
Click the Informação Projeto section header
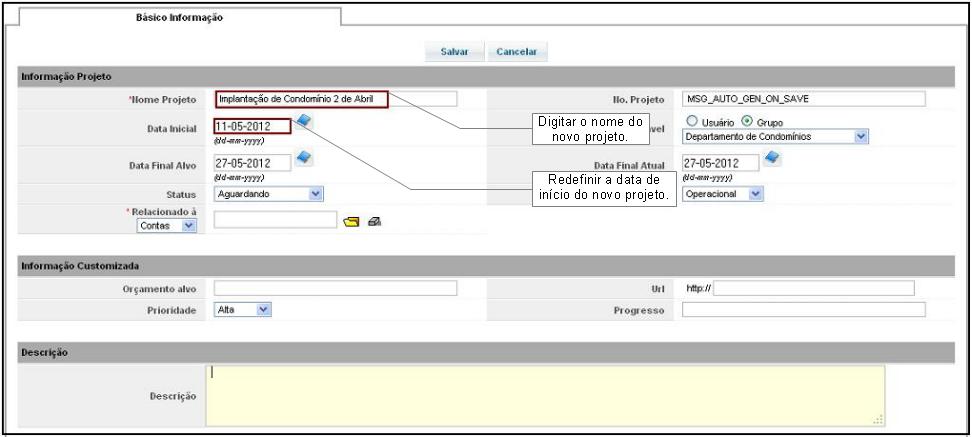coord(485,77)
